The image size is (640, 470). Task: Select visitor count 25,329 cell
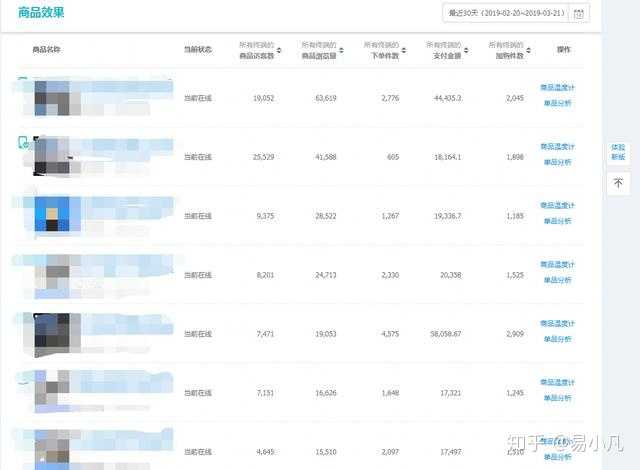pyautogui.click(x=264, y=157)
